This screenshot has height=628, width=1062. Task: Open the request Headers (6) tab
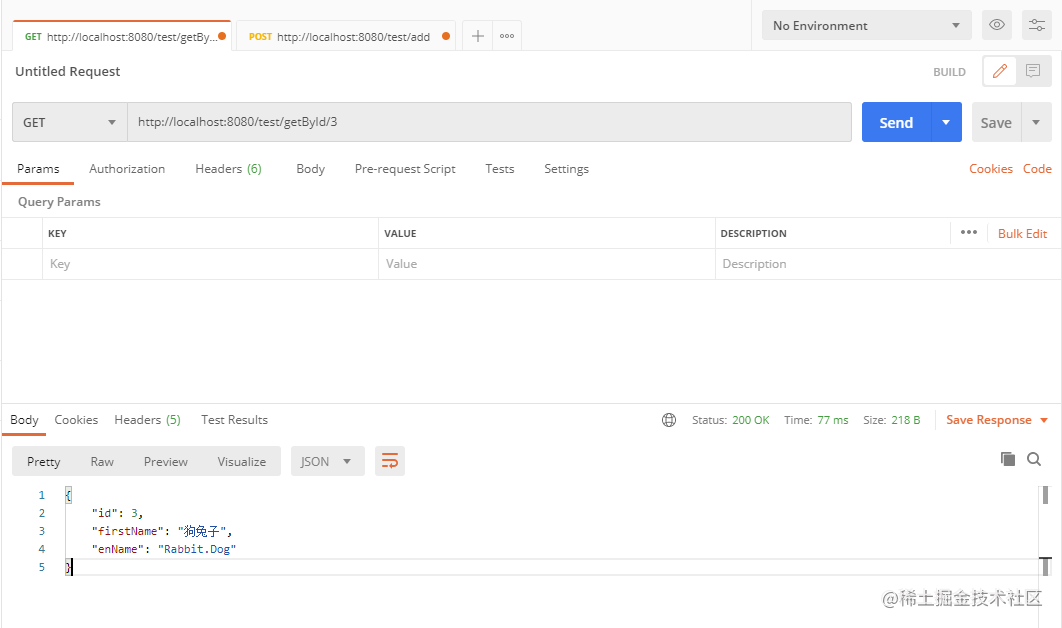228,169
